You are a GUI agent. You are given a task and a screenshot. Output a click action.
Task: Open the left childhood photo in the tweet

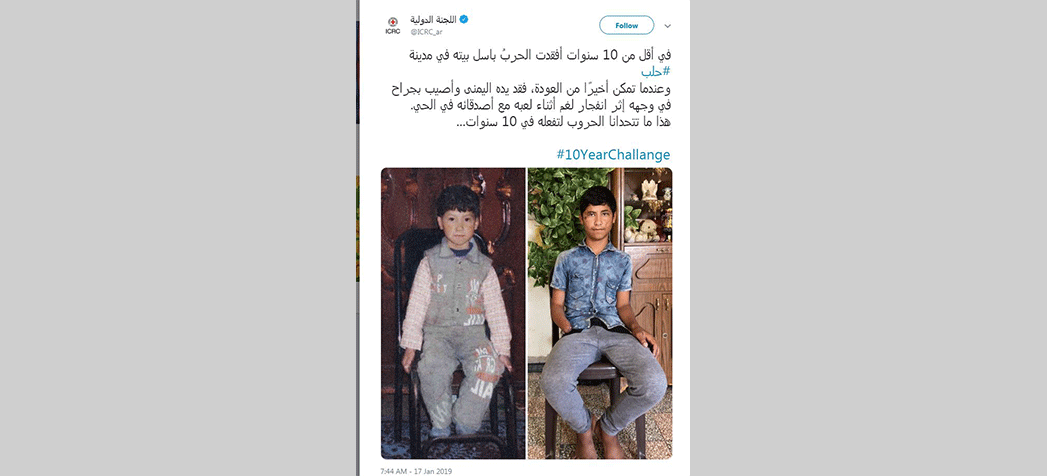tap(453, 313)
